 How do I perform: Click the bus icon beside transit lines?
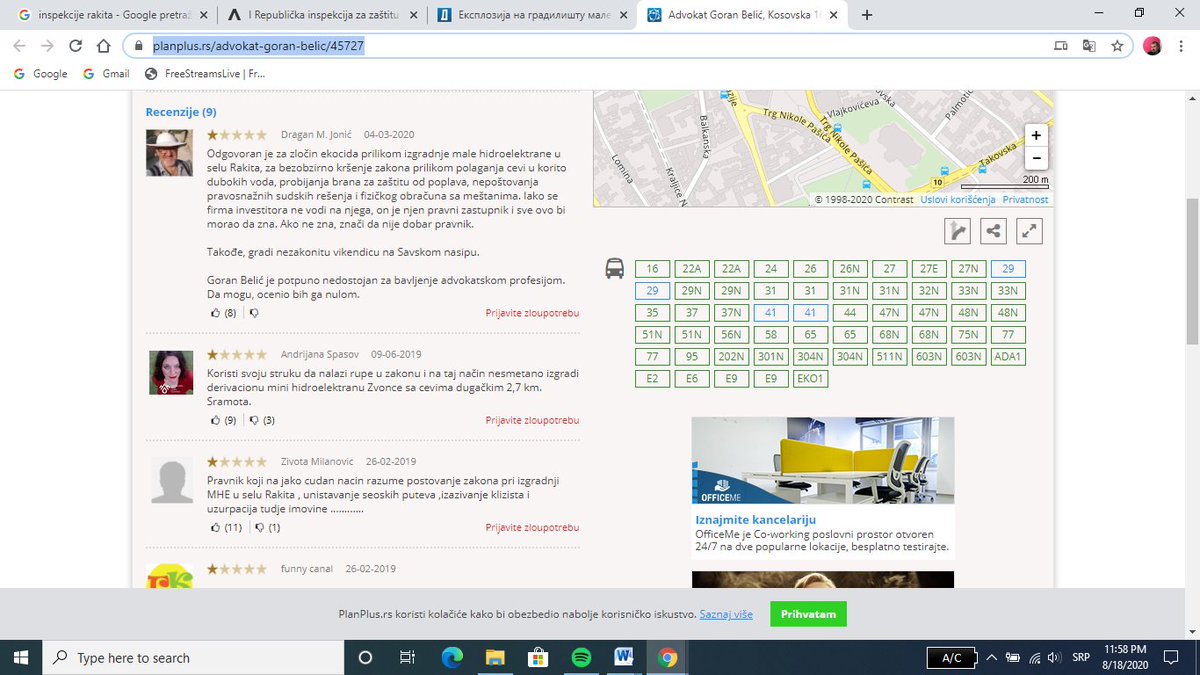click(x=614, y=269)
